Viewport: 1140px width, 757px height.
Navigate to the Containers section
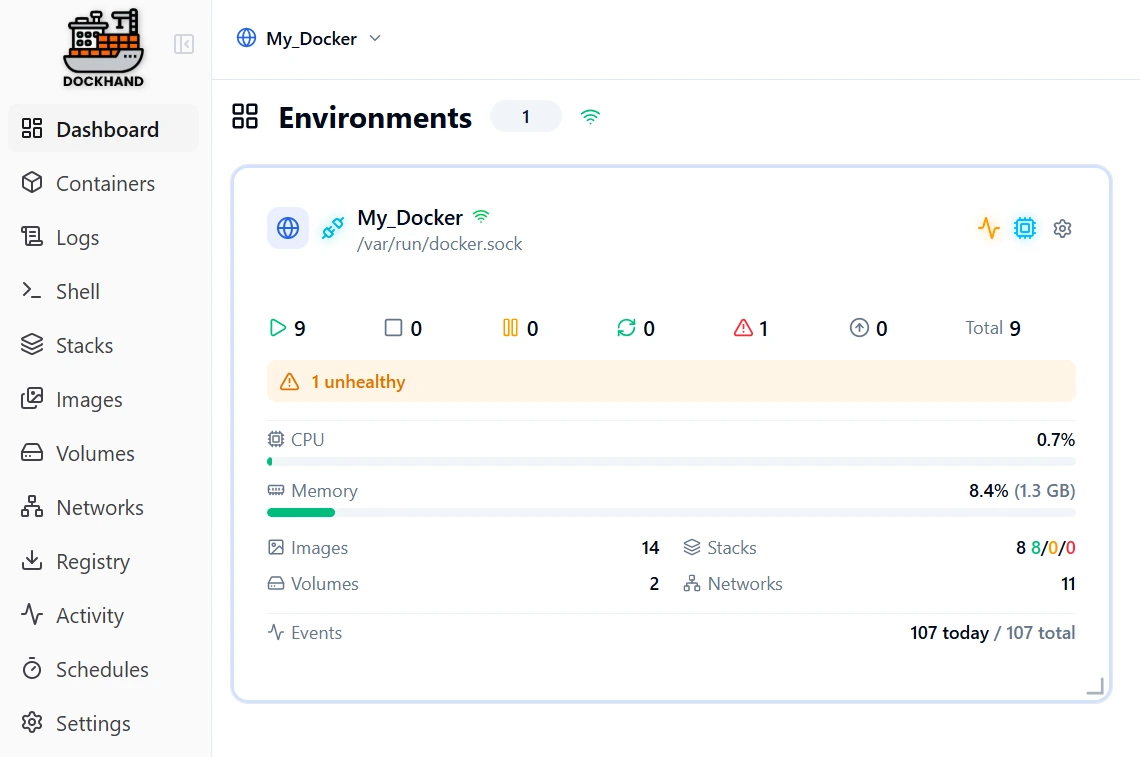(x=105, y=183)
